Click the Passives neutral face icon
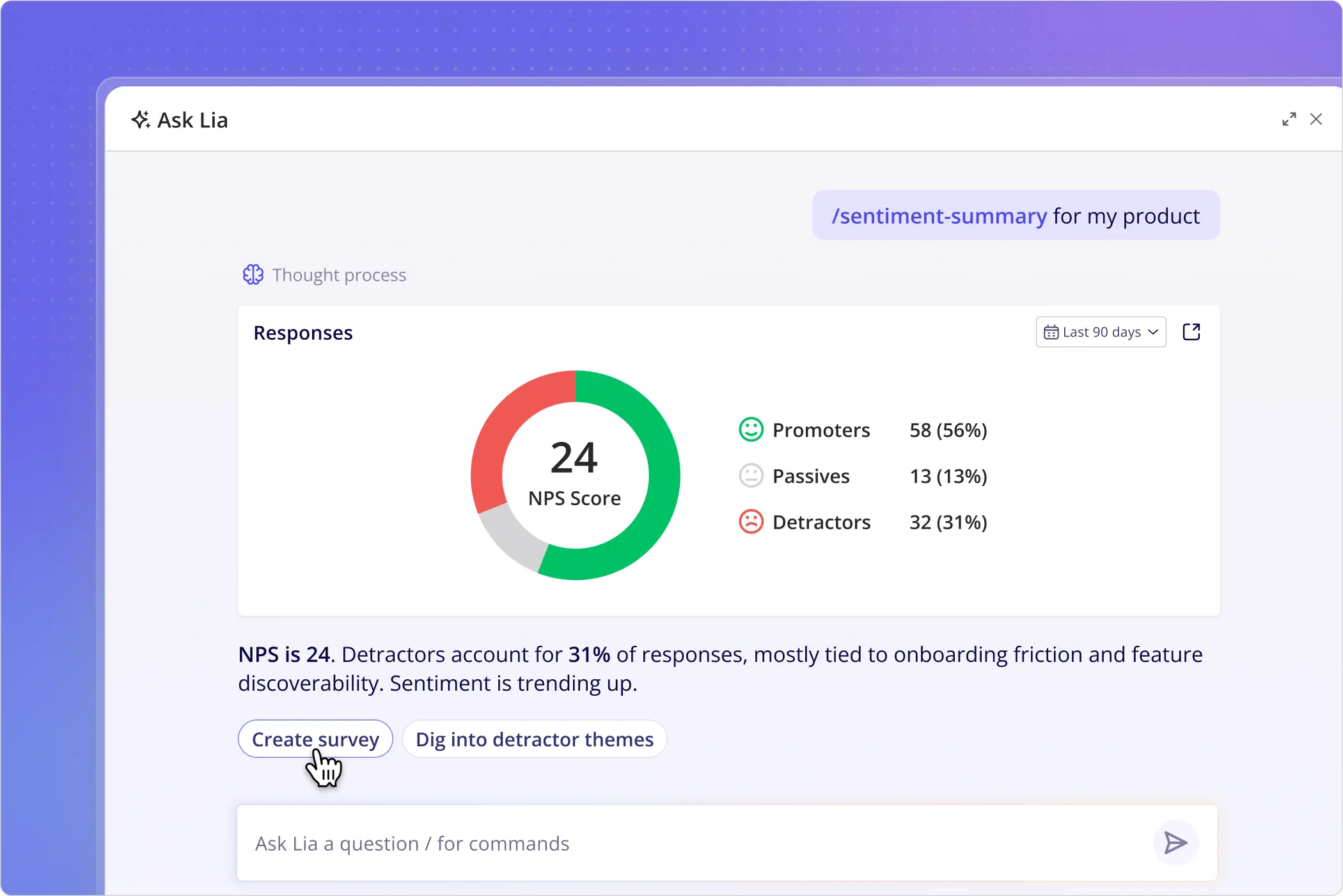 tap(751, 476)
